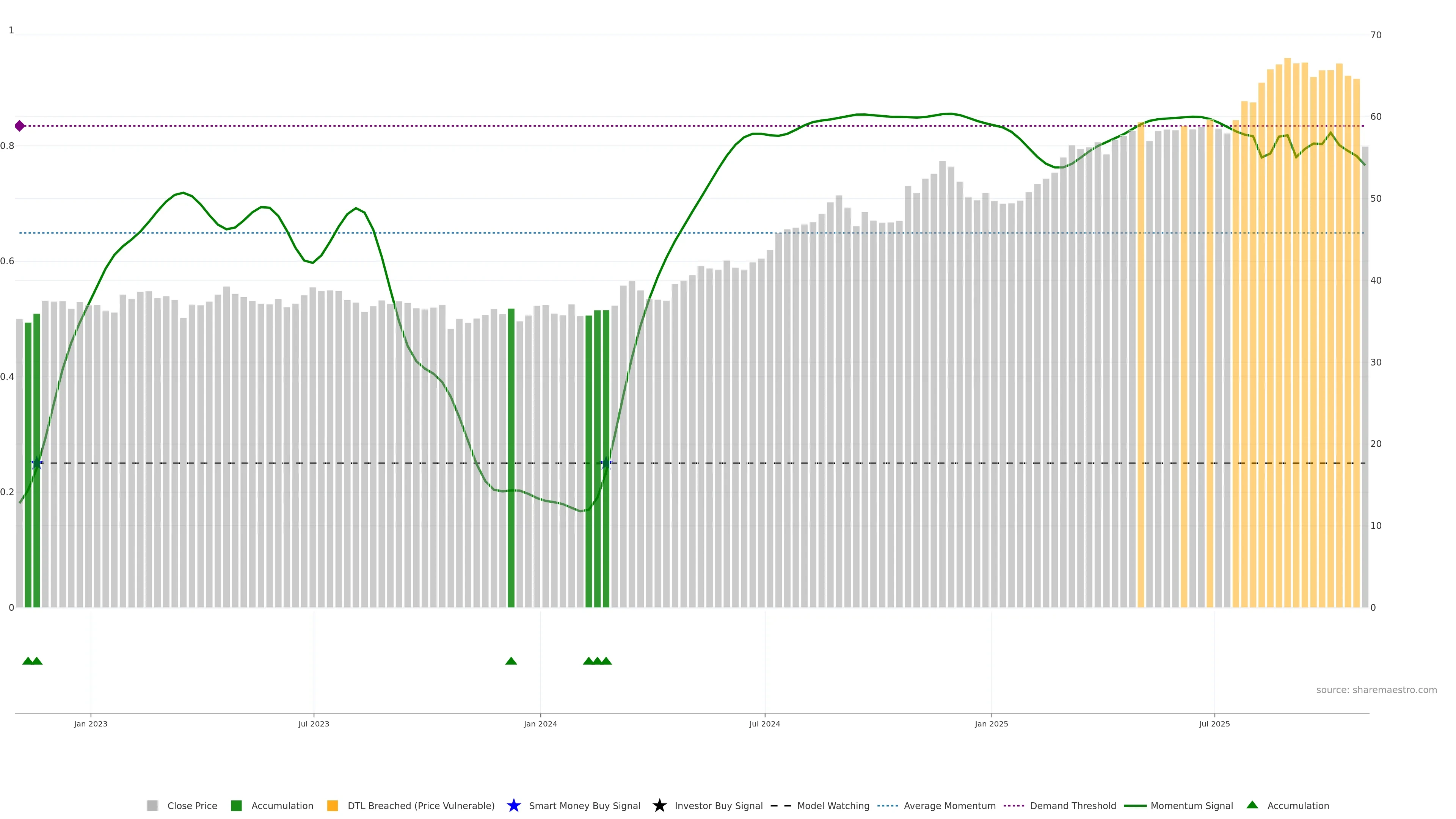The width and height of the screenshot is (1456, 819).
Task: Click the blue star marker near February 2024
Action: pyautogui.click(x=606, y=463)
